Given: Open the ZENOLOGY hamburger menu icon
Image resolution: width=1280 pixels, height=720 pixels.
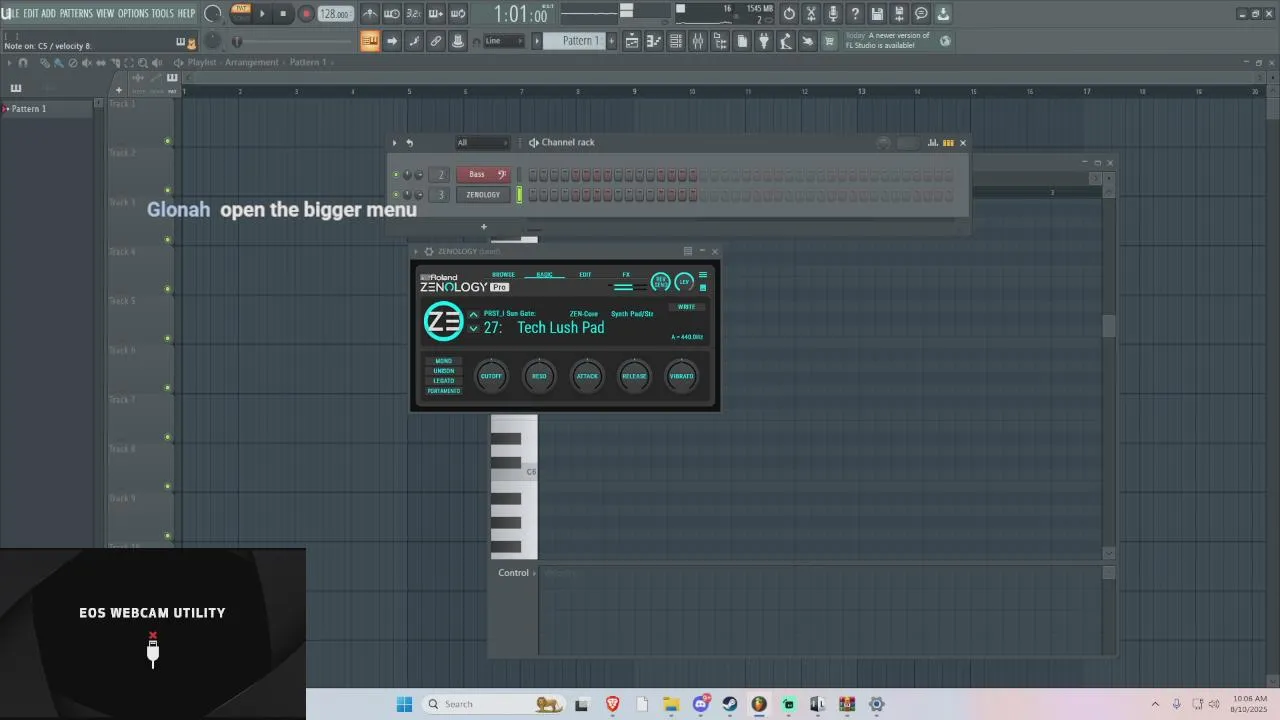Looking at the screenshot, I should 703,275.
